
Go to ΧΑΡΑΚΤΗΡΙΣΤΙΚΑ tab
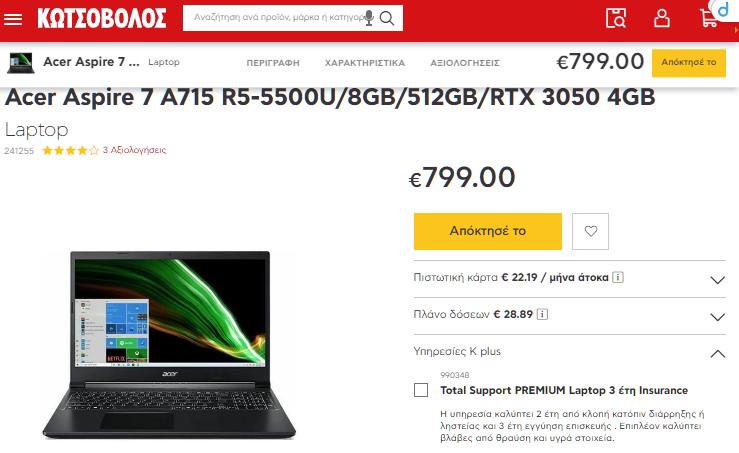tap(365, 63)
